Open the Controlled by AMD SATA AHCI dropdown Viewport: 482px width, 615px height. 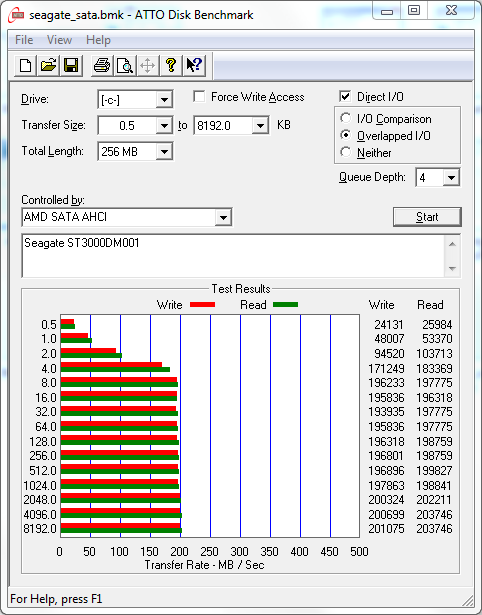coord(223,217)
